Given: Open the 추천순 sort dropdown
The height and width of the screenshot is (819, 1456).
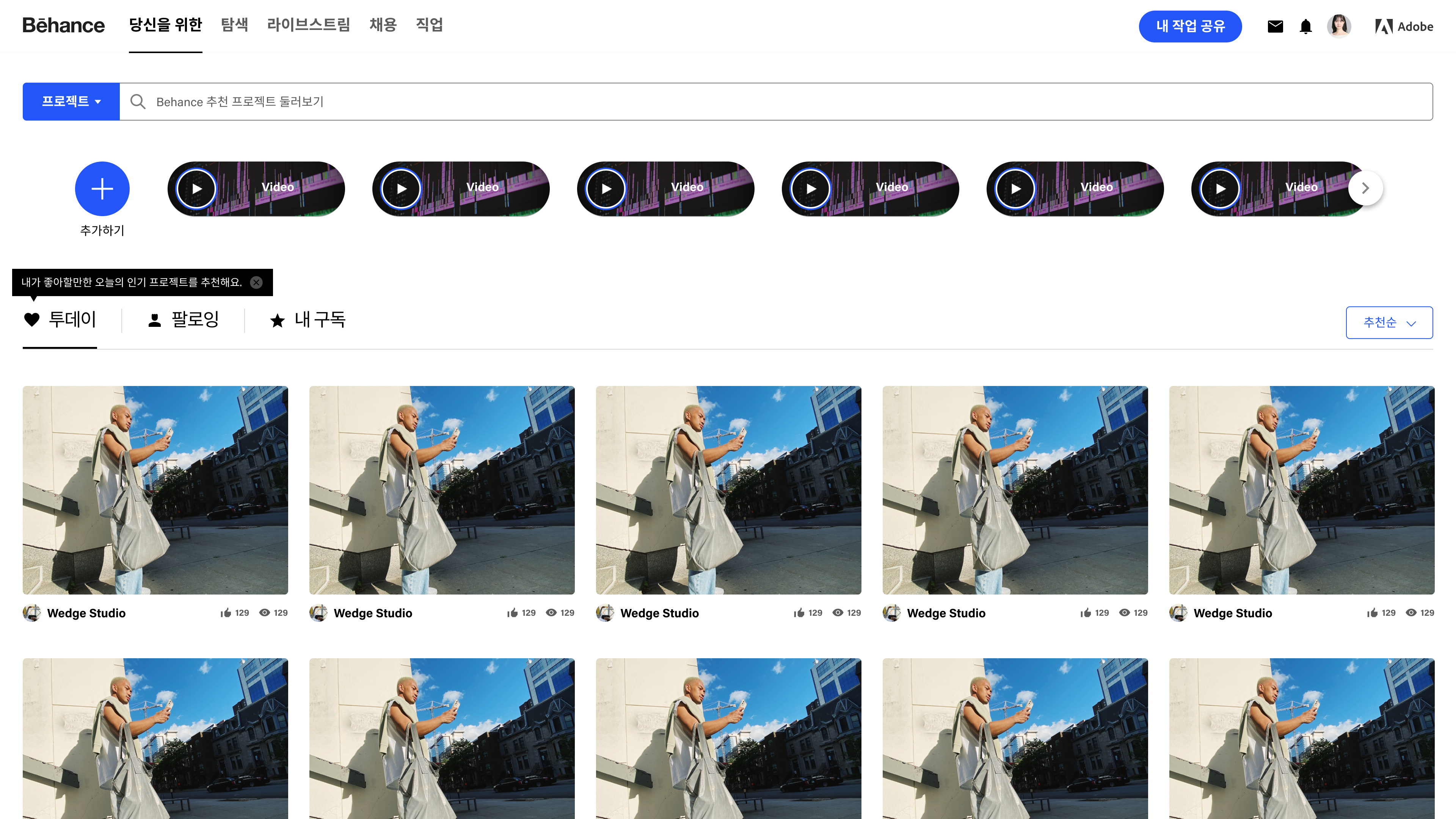Looking at the screenshot, I should point(1389,322).
